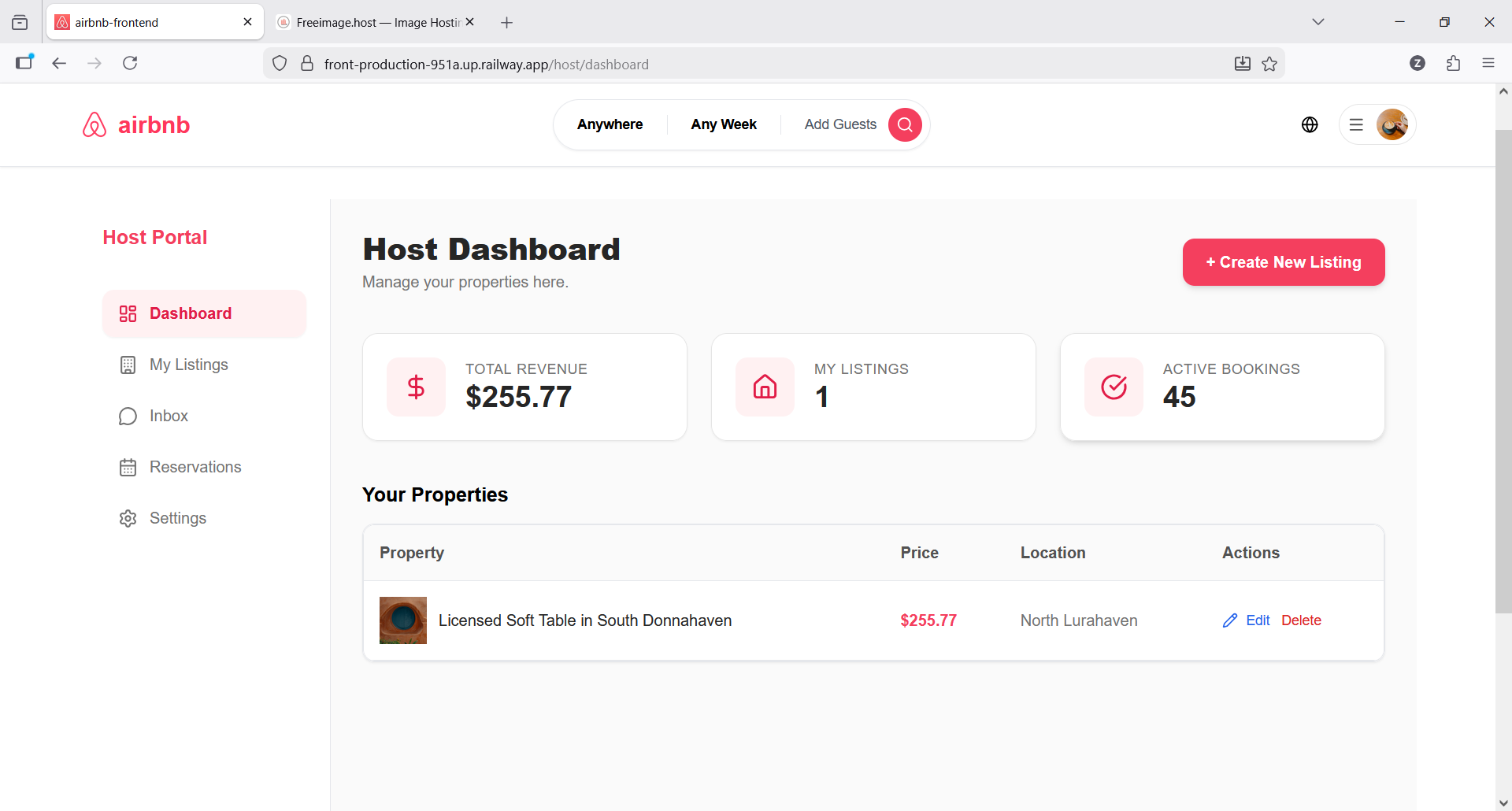1512x811 pixels.
Task: Click the pink search magnifier icon
Action: [x=905, y=124]
